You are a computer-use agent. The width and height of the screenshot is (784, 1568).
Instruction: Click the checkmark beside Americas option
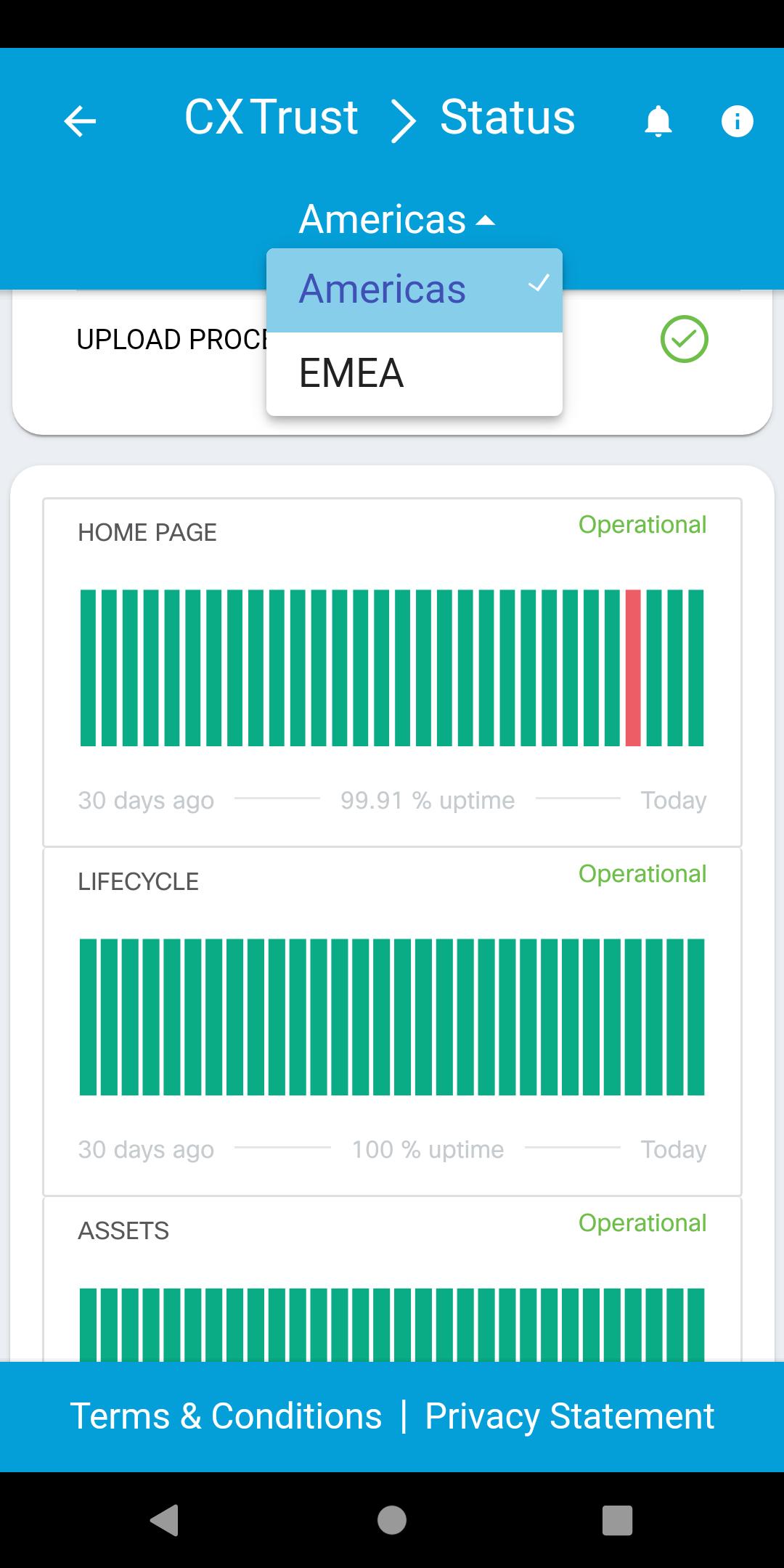coord(539,283)
